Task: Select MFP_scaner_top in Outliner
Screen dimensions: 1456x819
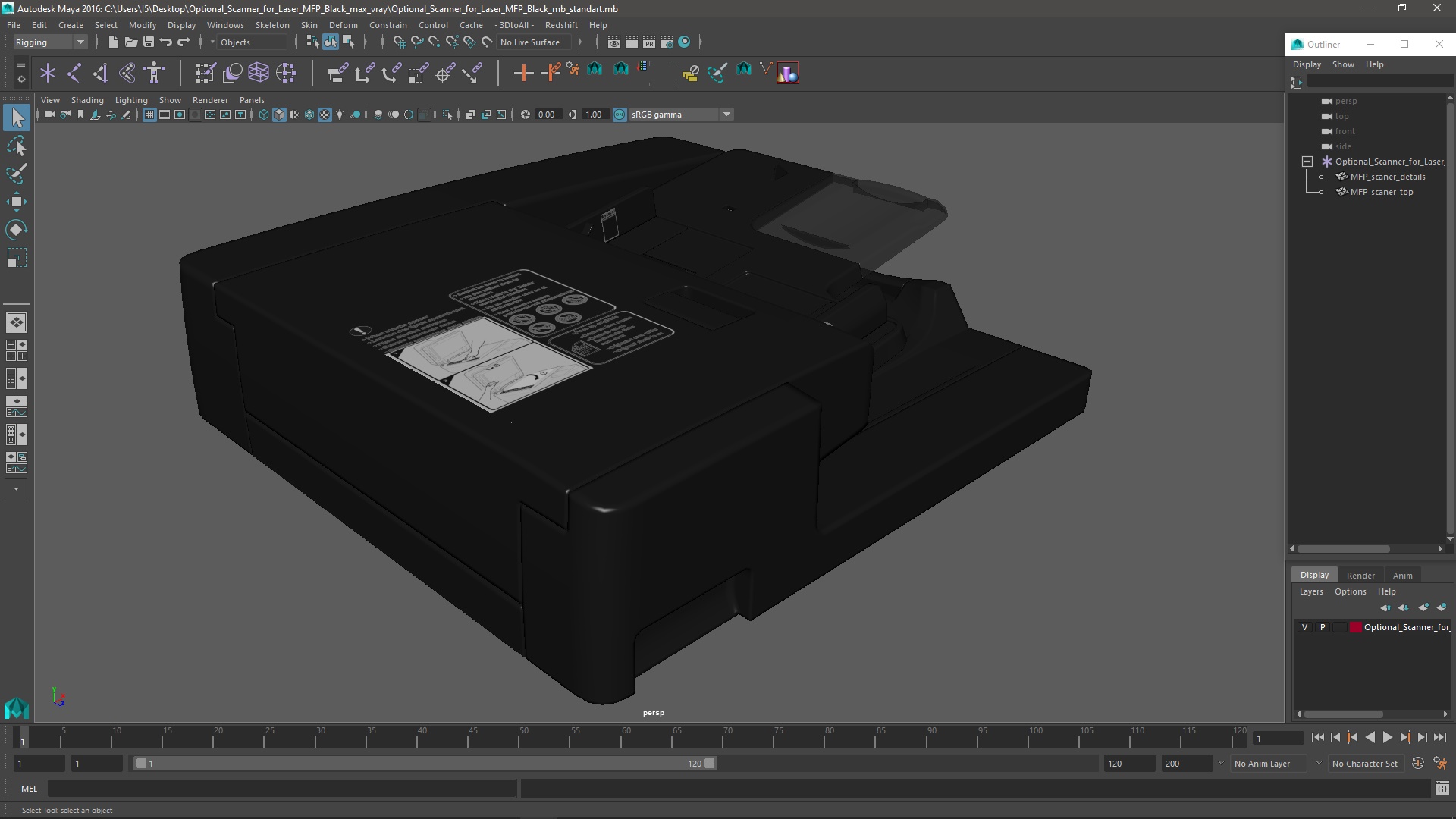Action: pos(1381,192)
